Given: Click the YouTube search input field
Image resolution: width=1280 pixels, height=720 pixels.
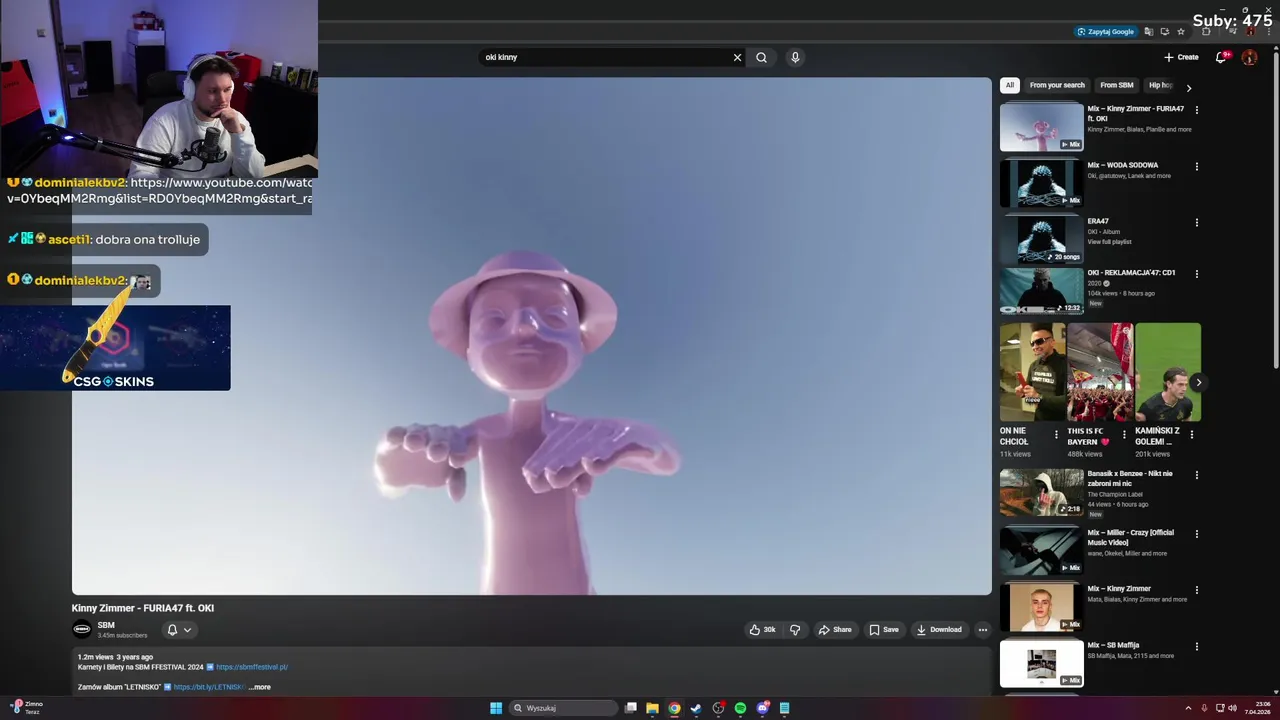Looking at the screenshot, I should tap(605, 57).
